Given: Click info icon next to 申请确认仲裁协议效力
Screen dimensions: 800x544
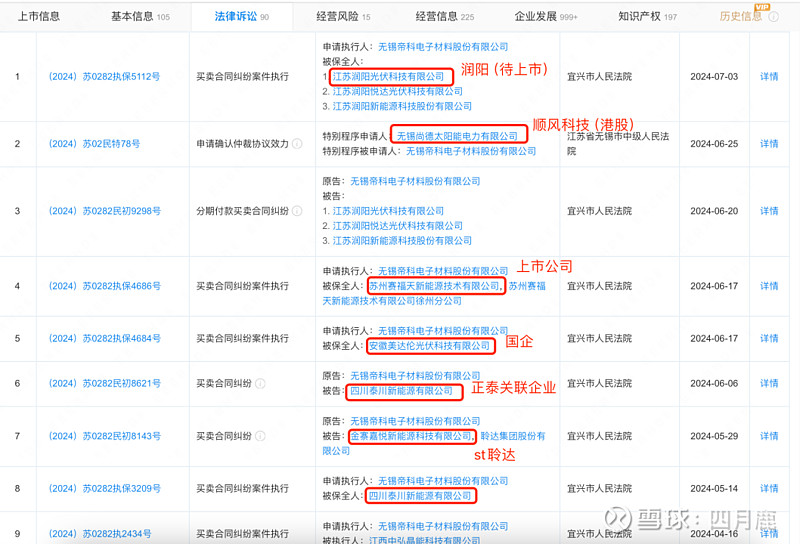Looking at the screenshot, I should (297, 144).
